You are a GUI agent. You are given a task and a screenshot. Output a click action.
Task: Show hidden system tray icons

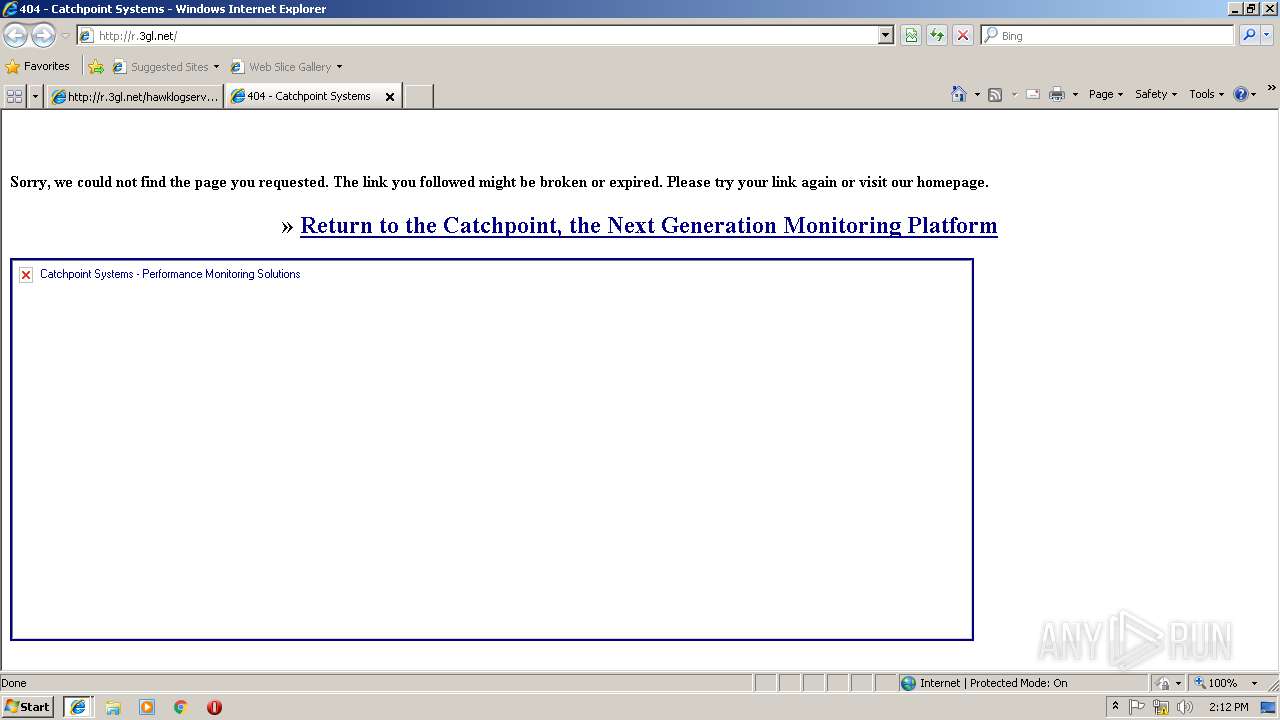point(1116,707)
